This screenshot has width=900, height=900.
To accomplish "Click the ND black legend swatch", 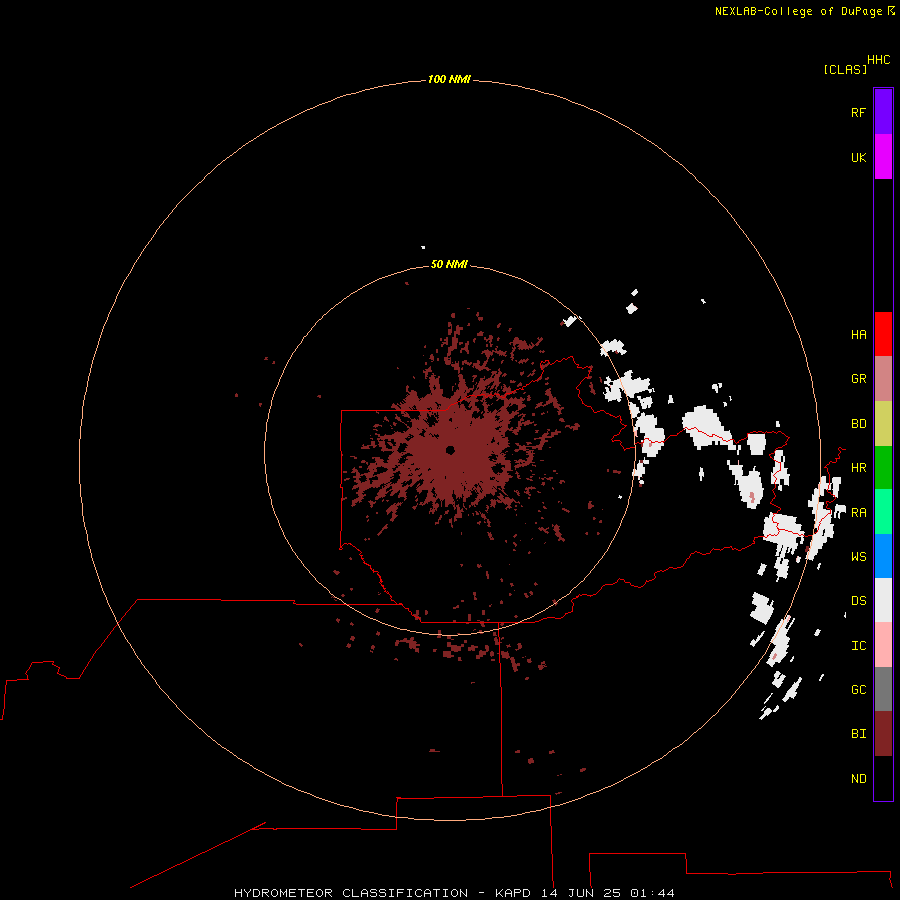I will (883, 778).
